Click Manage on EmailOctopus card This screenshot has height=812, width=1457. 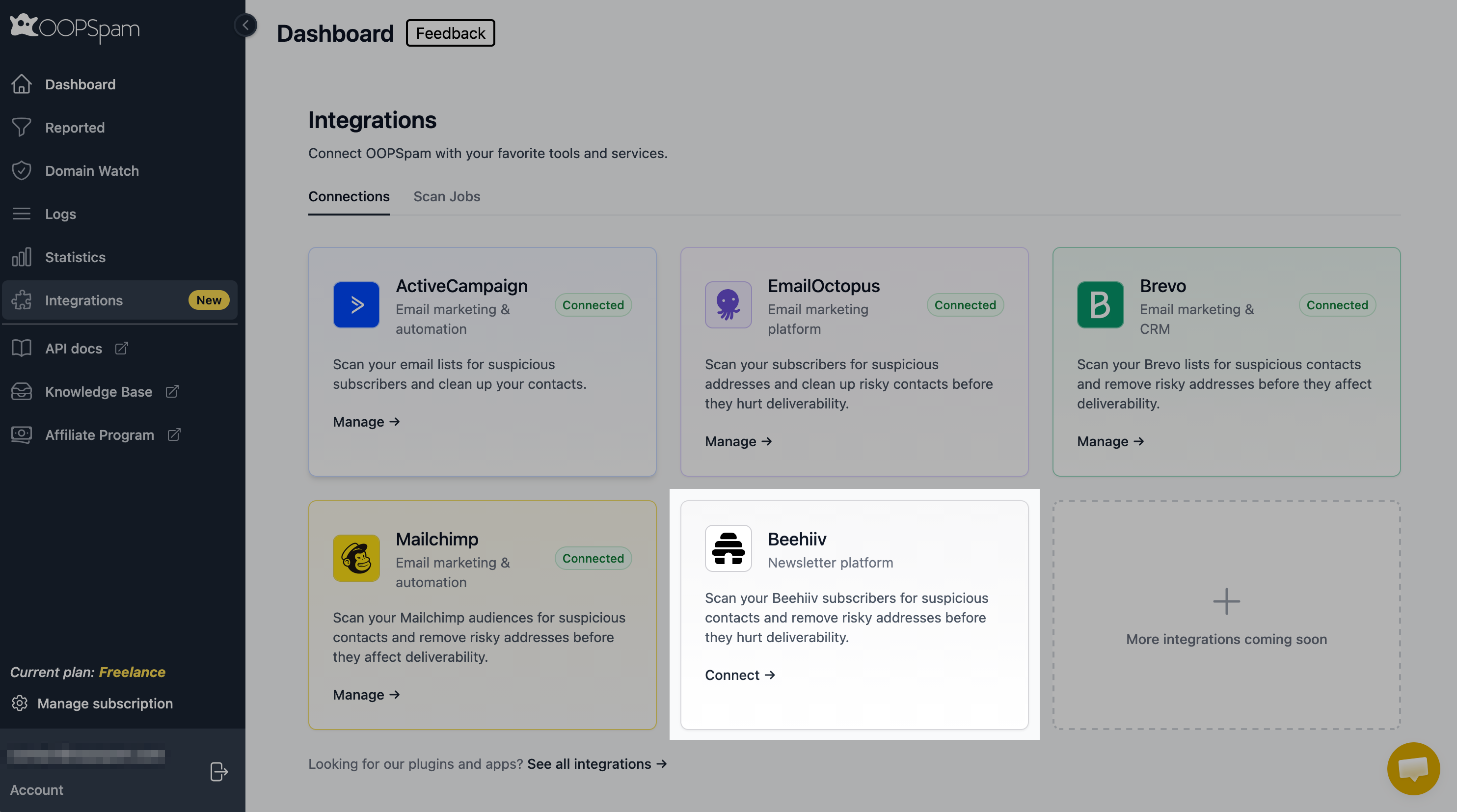[x=738, y=441]
